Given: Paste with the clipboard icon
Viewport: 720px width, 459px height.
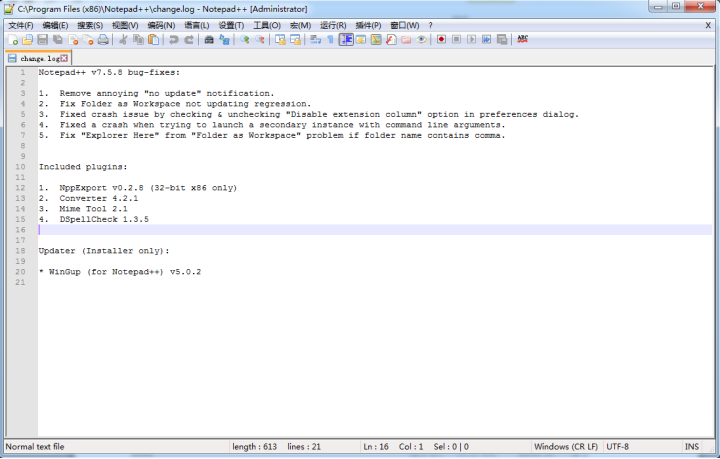Looking at the screenshot, I should coord(153,40).
